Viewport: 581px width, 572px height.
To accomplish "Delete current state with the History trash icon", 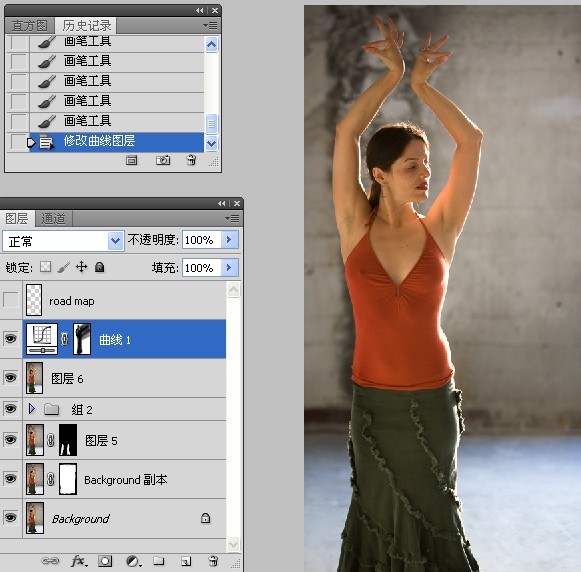I will (191, 160).
